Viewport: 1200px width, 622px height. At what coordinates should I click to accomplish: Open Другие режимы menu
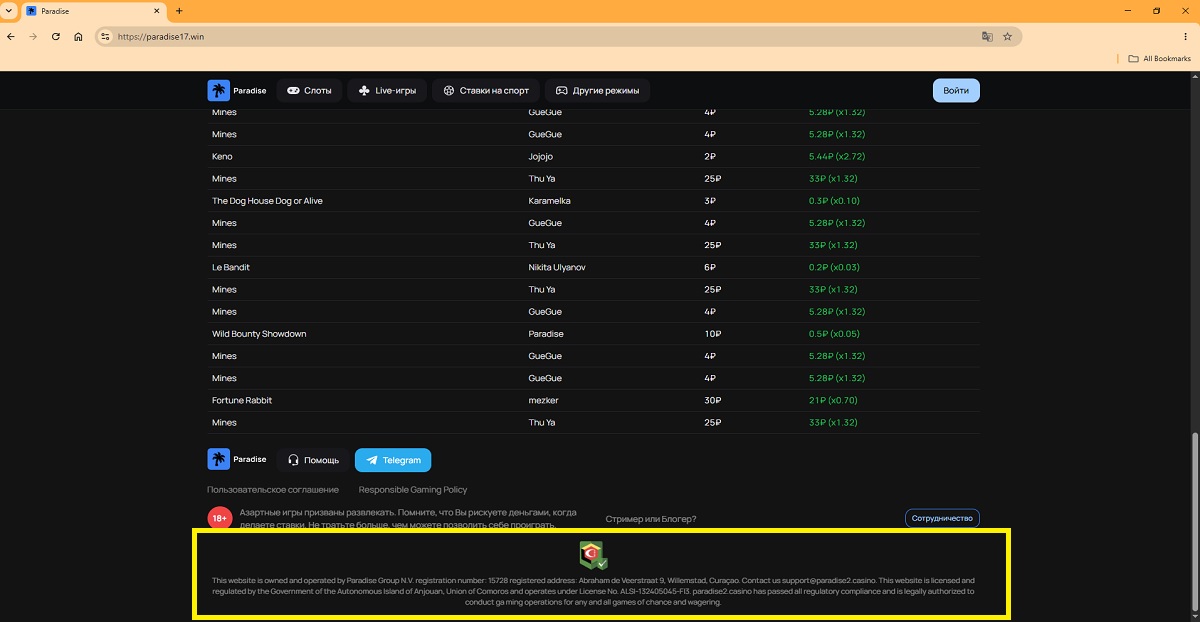point(598,90)
